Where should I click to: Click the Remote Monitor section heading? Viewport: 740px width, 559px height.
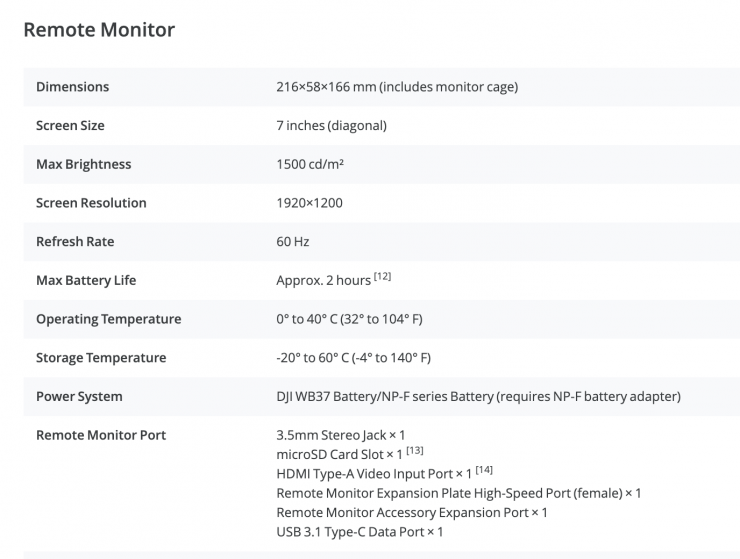point(99,30)
